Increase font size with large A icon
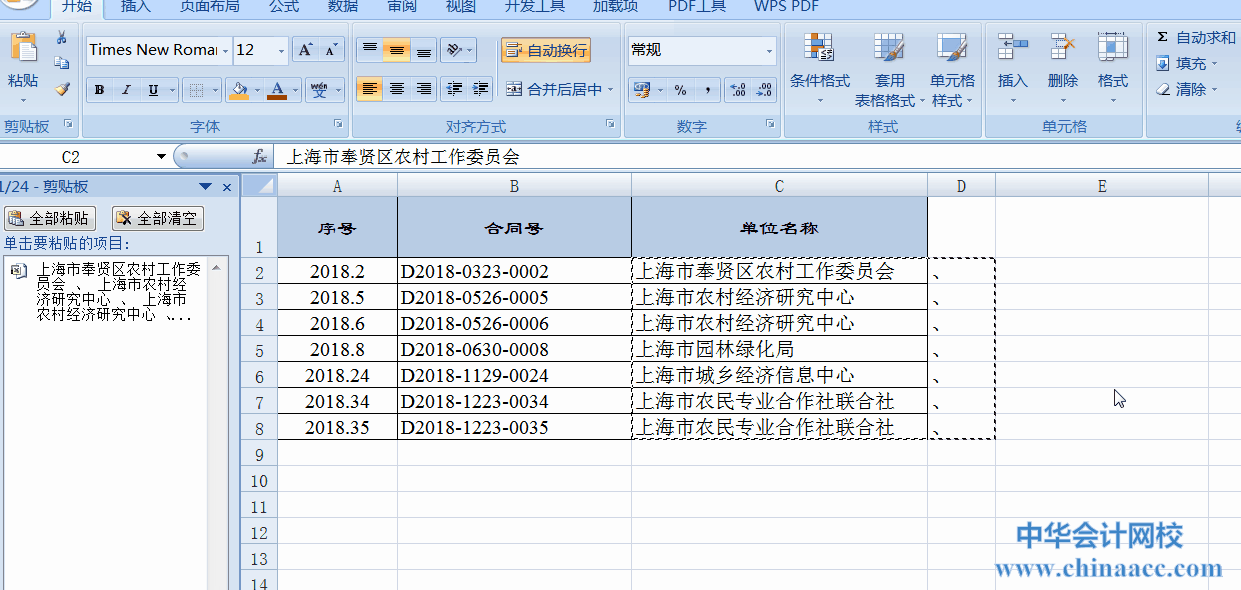The width and height of the screenshot is (1241, 590). pyautogui.click(x=306, y=50)
